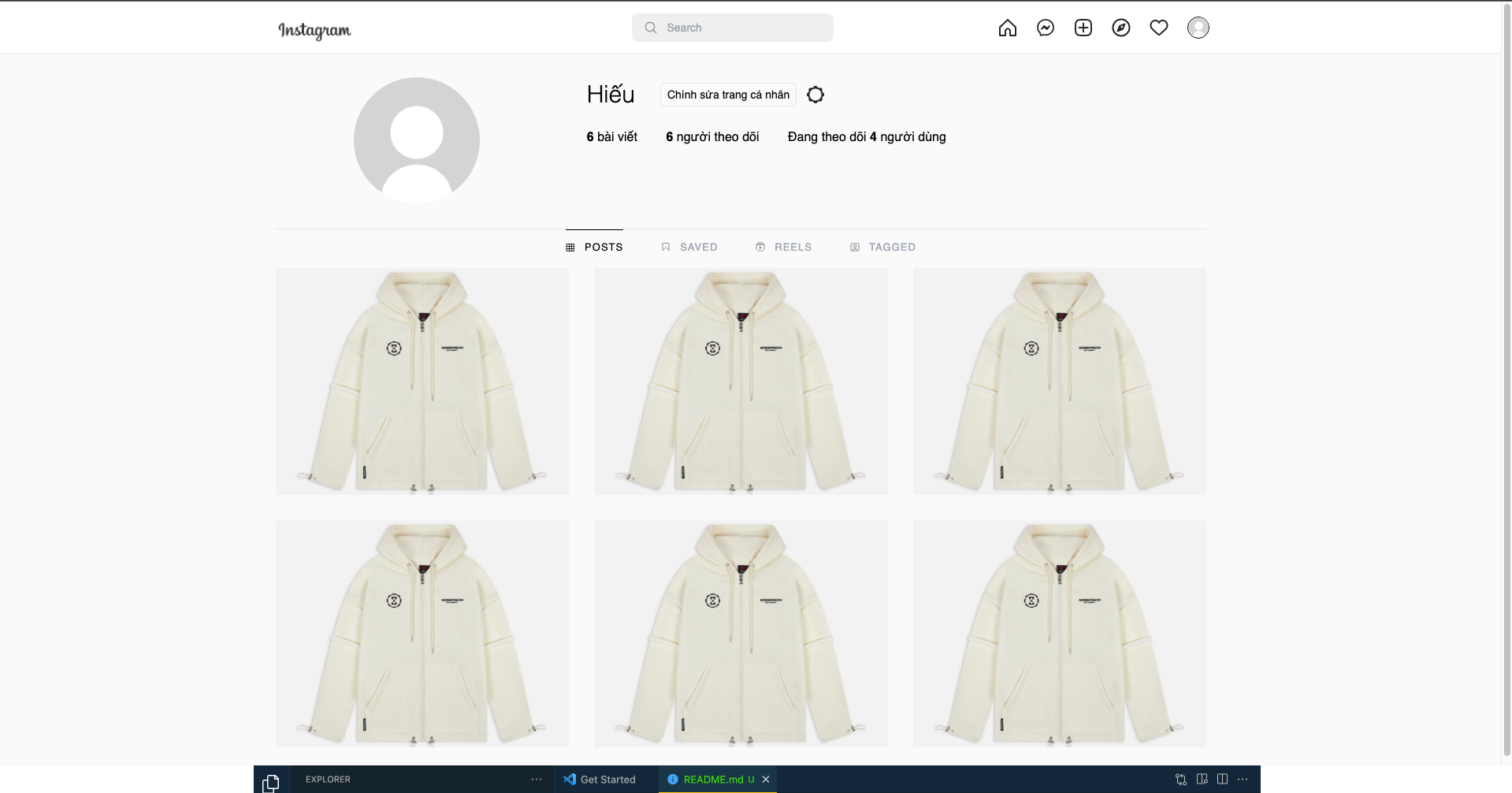Open the 6 người theo dõi followers link
The image size is (1512, 793).
click(x=712, y=136)
